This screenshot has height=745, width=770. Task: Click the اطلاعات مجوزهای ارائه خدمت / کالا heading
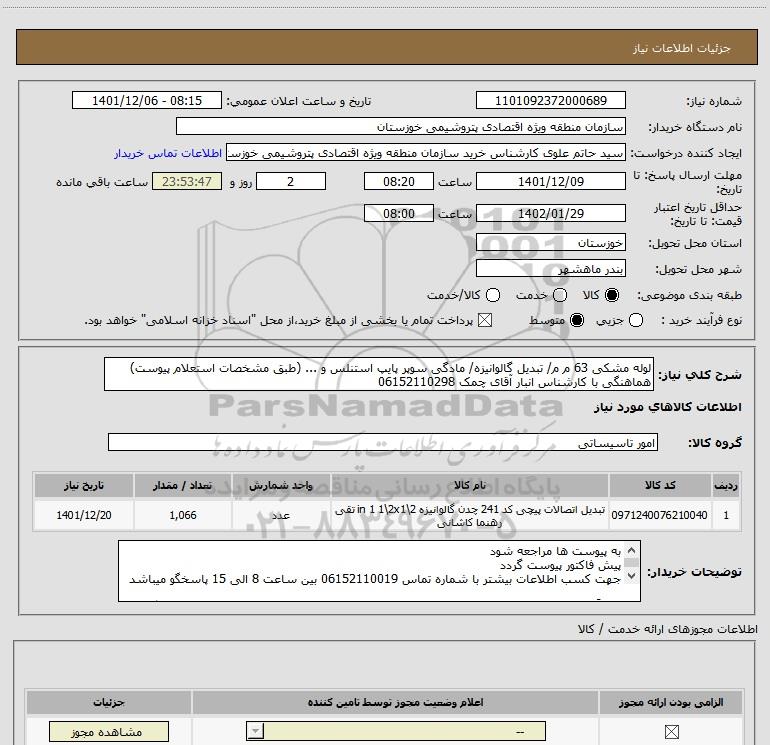pyautogui.click(x=667, y=629)
